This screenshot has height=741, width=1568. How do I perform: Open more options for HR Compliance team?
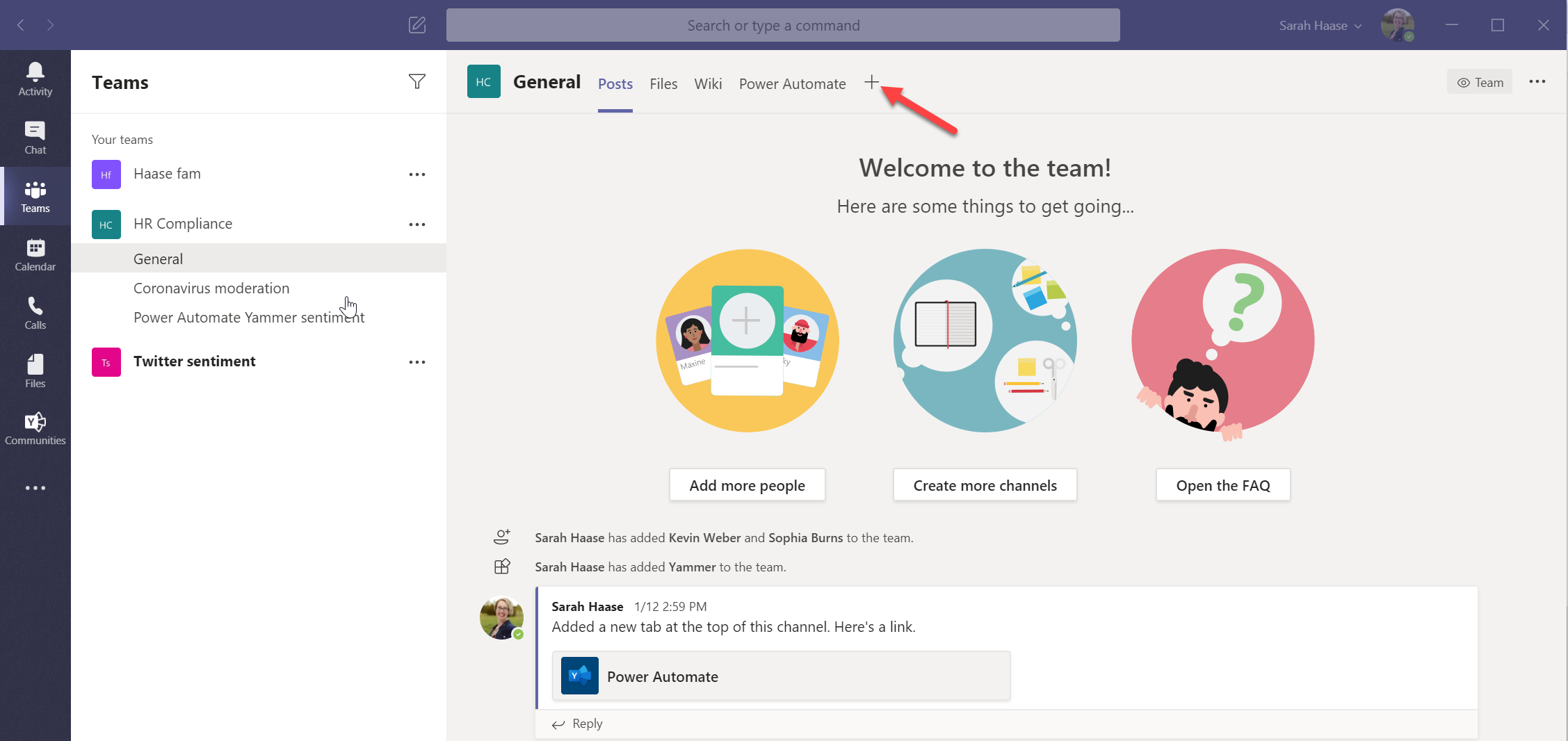tap(417, 224)
